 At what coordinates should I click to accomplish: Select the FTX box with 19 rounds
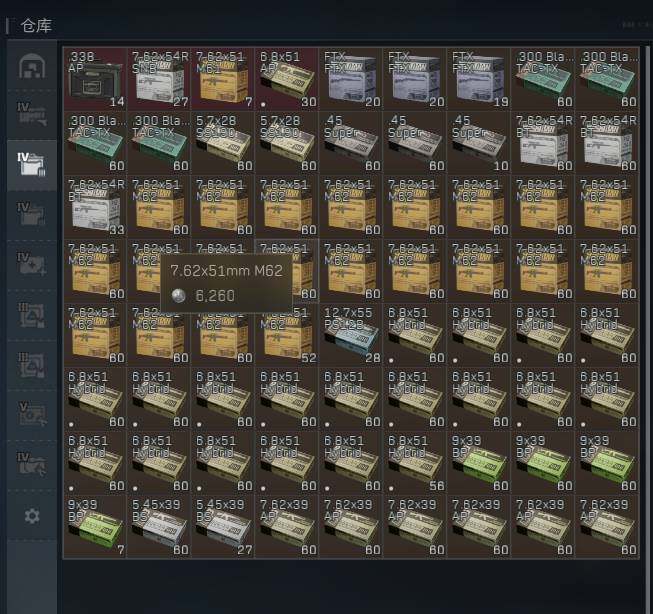480,79
